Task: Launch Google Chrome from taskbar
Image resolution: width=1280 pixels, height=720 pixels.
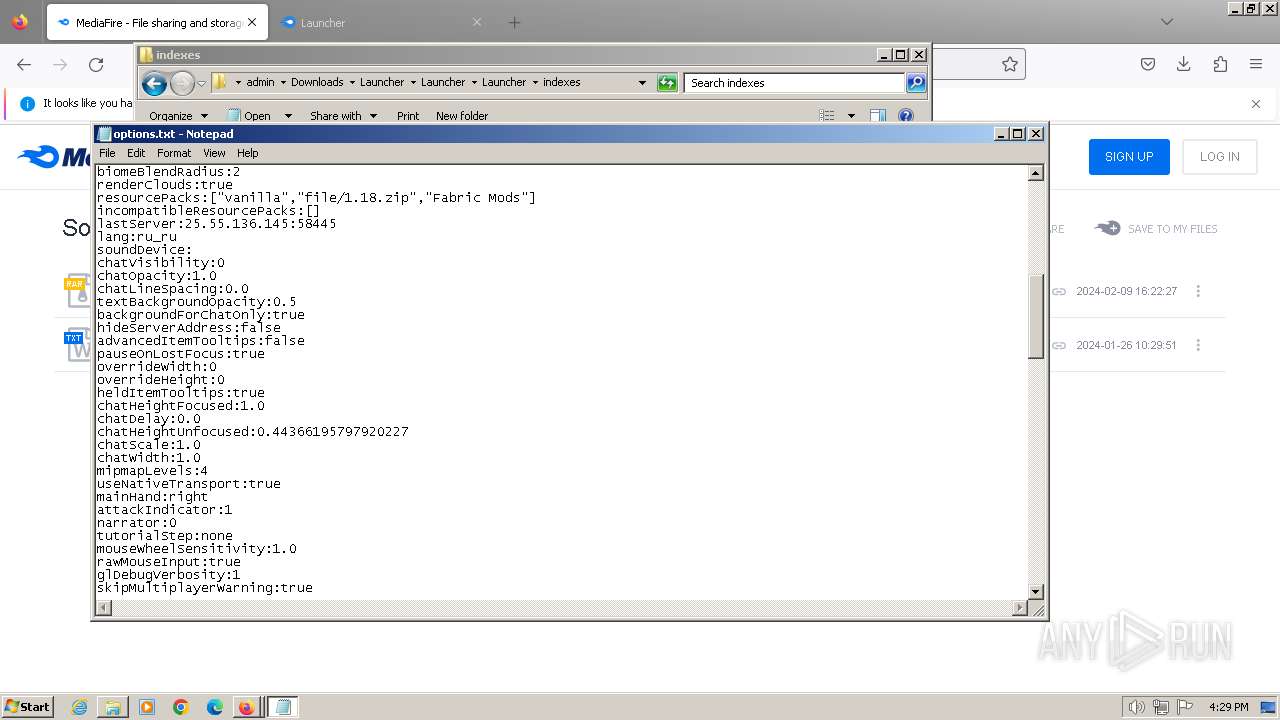Action: coord(181,707)
